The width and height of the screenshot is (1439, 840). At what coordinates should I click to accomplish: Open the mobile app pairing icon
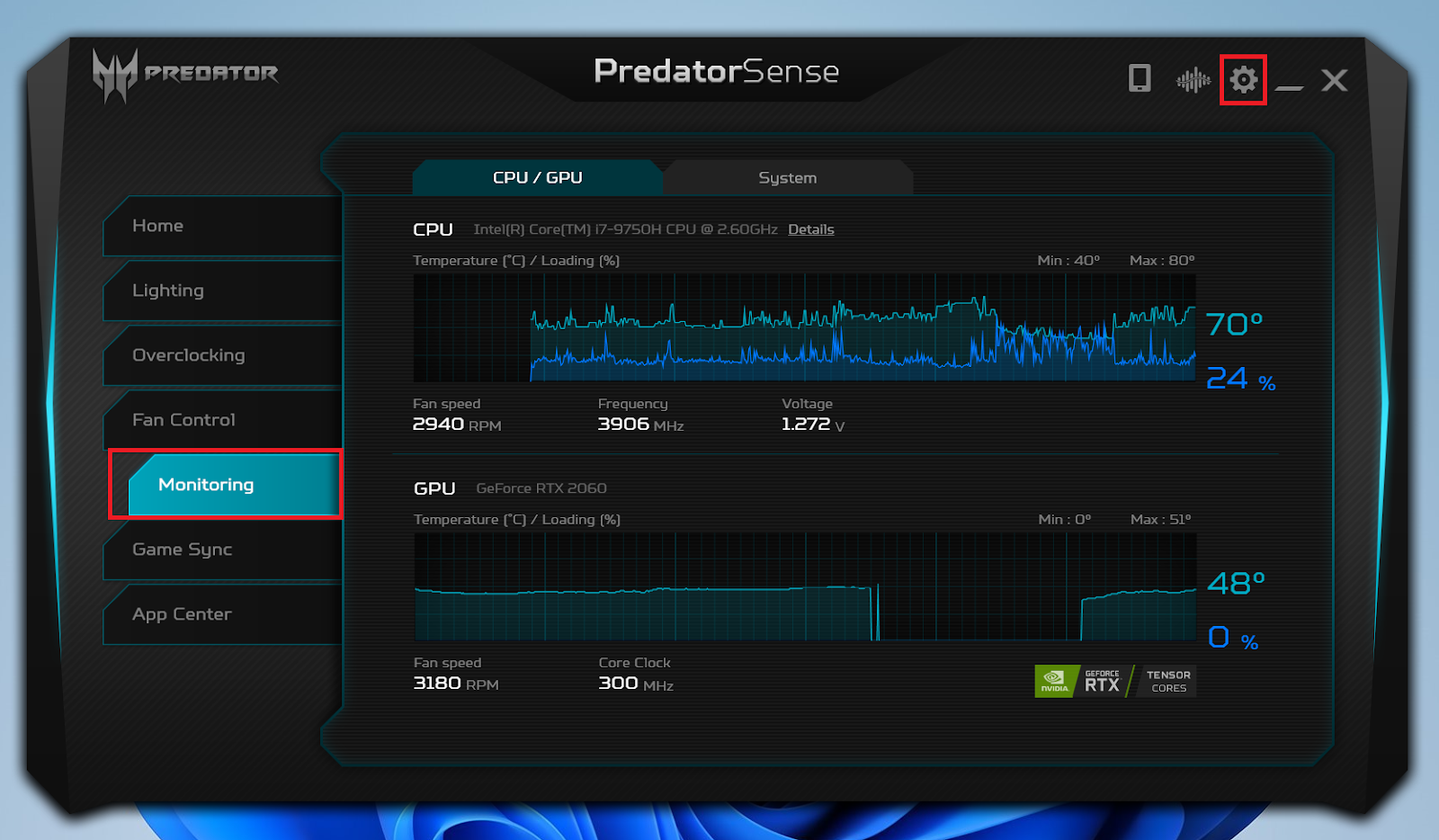tap(1140, 79)
